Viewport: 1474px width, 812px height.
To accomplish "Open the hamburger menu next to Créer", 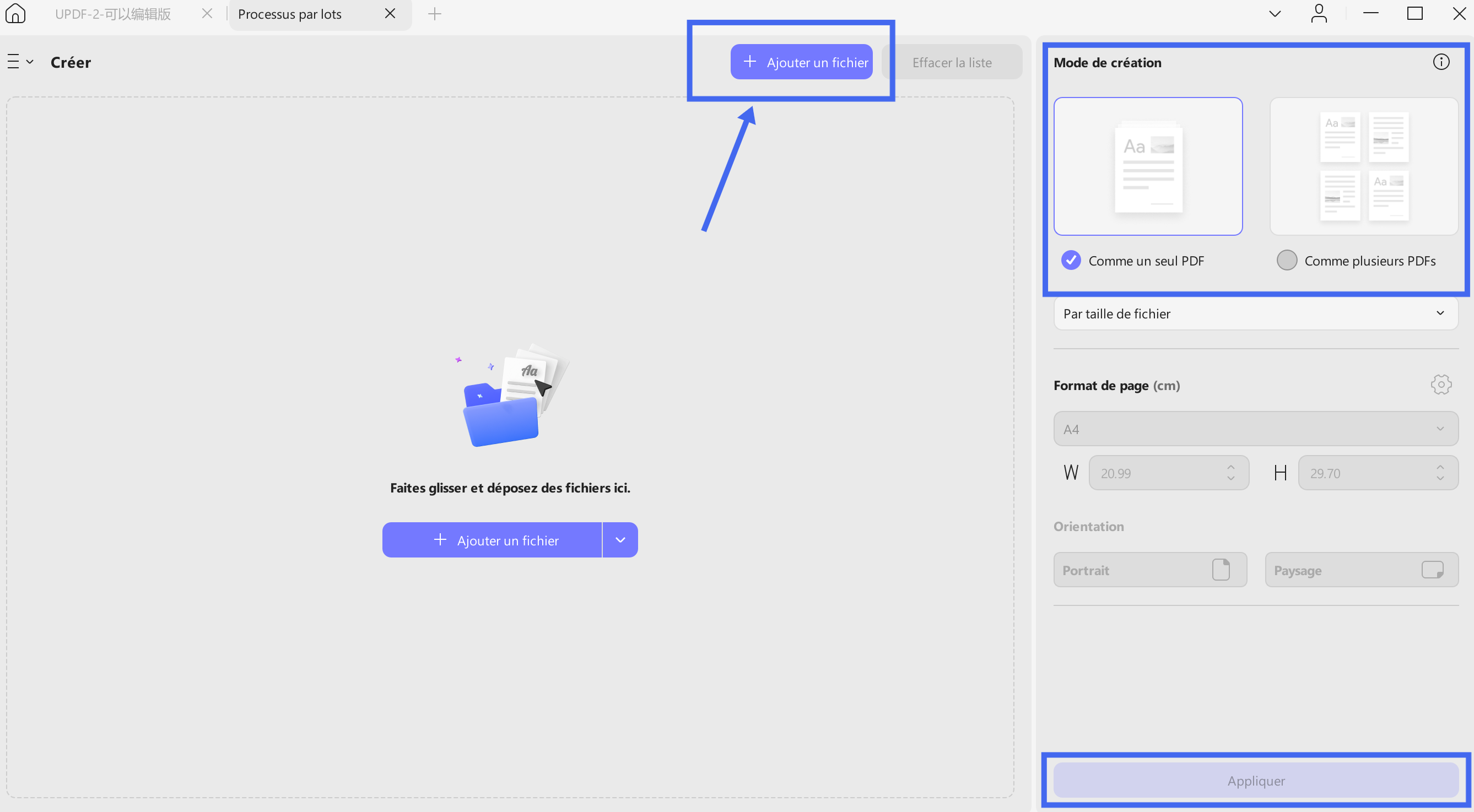I will (x=20, y=62).
